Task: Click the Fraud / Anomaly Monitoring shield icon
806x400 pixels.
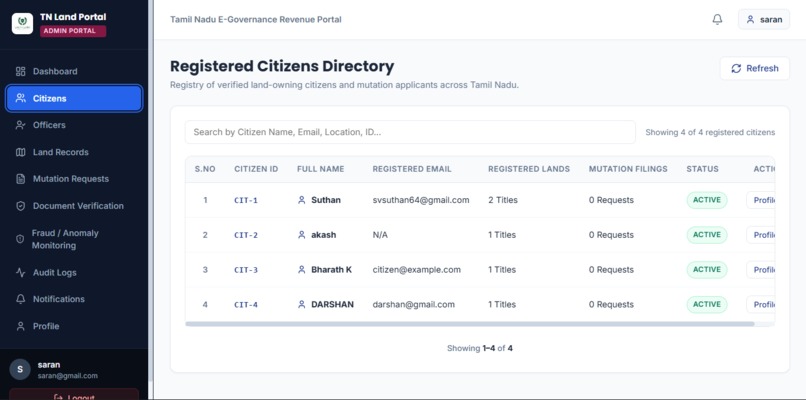Action: point(20,239)
